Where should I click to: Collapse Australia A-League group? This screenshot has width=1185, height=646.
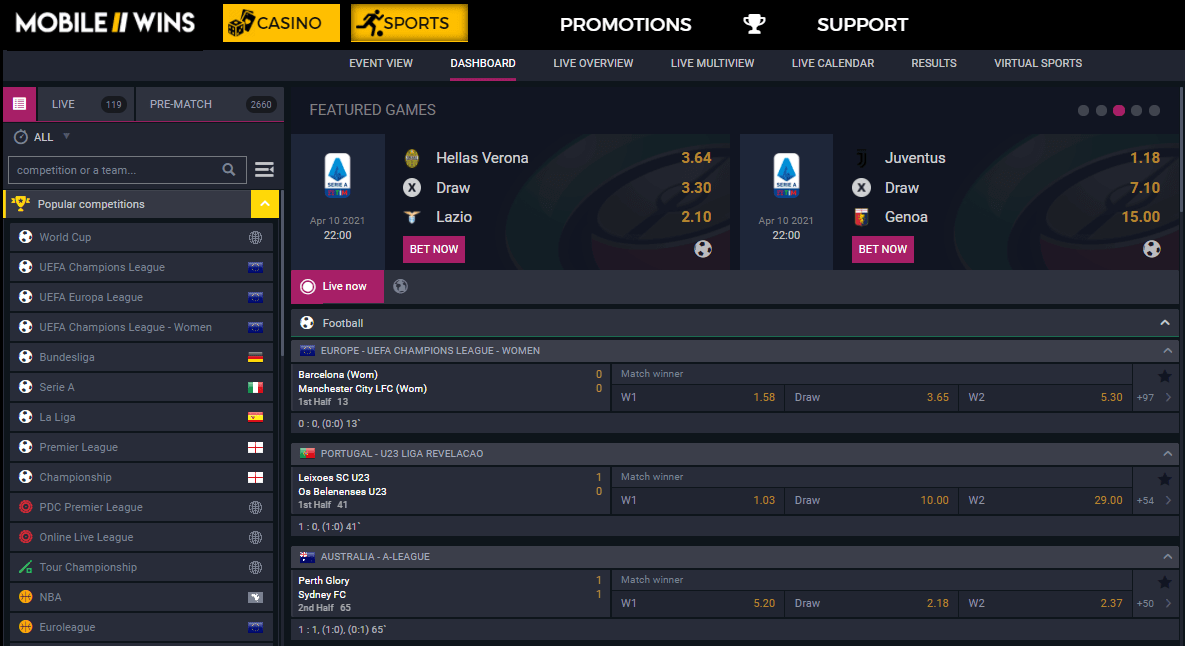coord(1168,557)
